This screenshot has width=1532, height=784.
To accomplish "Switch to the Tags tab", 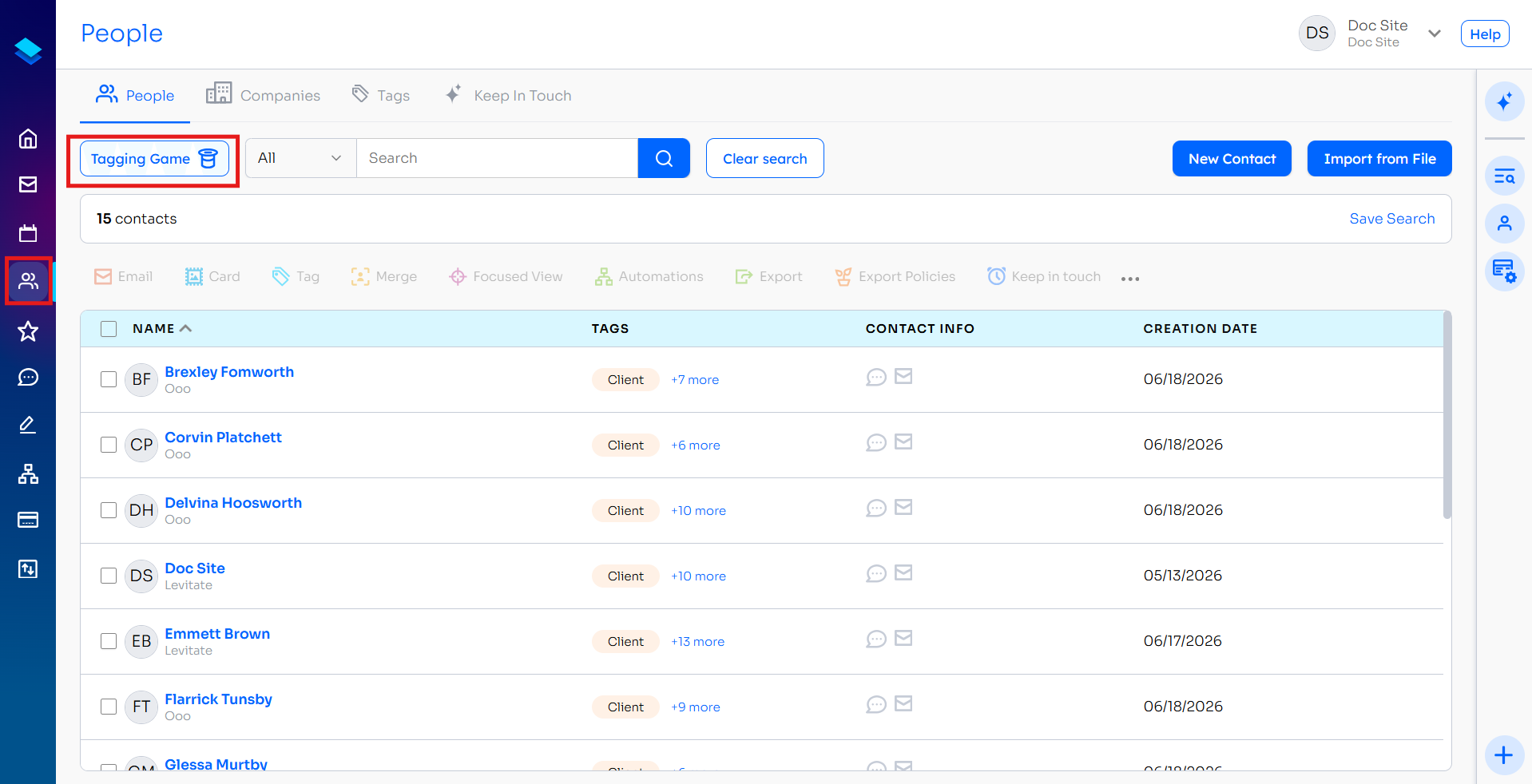I will tap(381, 95).
